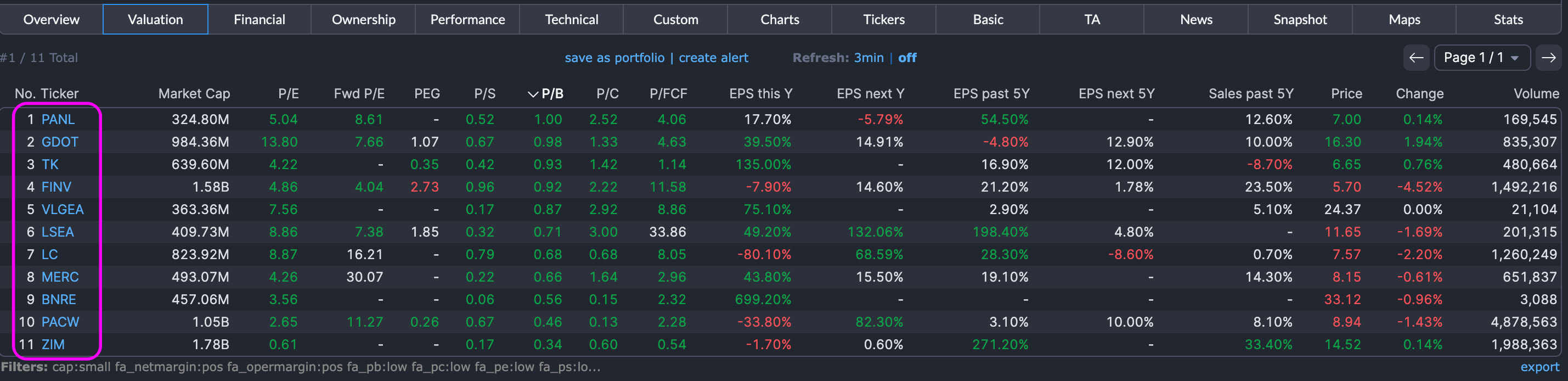This screenshot has width=1568, height=381.
Task: Open the Stats tab
Action: 1508,19
